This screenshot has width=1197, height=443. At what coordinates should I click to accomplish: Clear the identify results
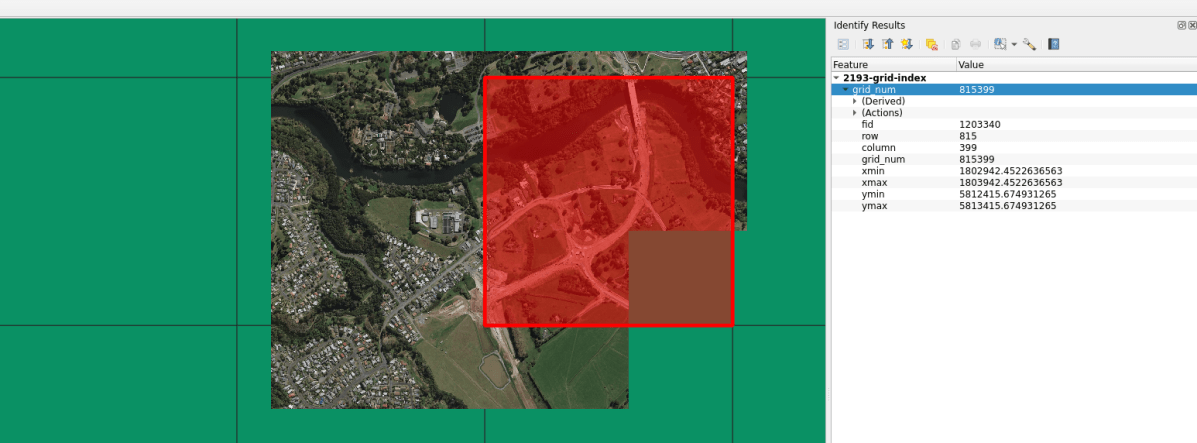[931, 44]
